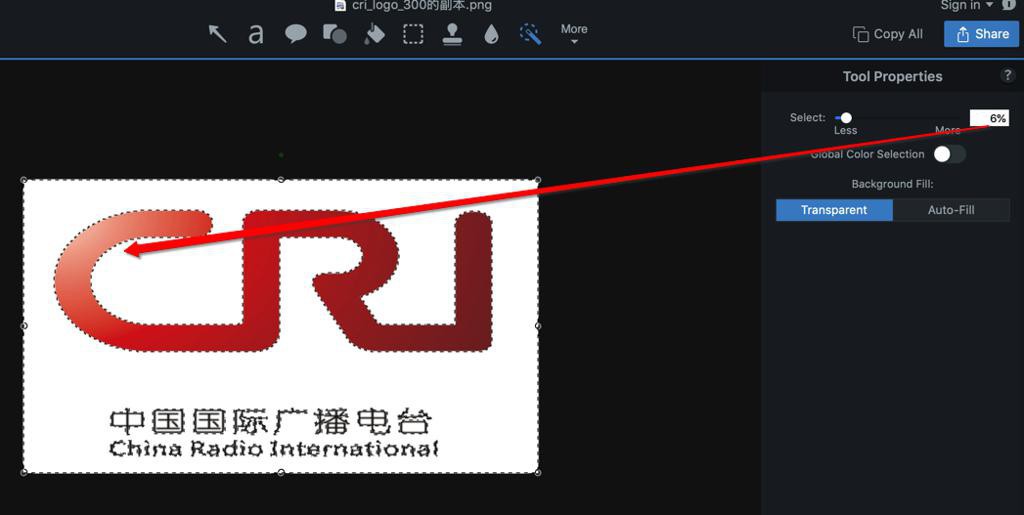Select the Blur droplet tool
Viewport: 1024px width, 515px height.
click(492, 34)
